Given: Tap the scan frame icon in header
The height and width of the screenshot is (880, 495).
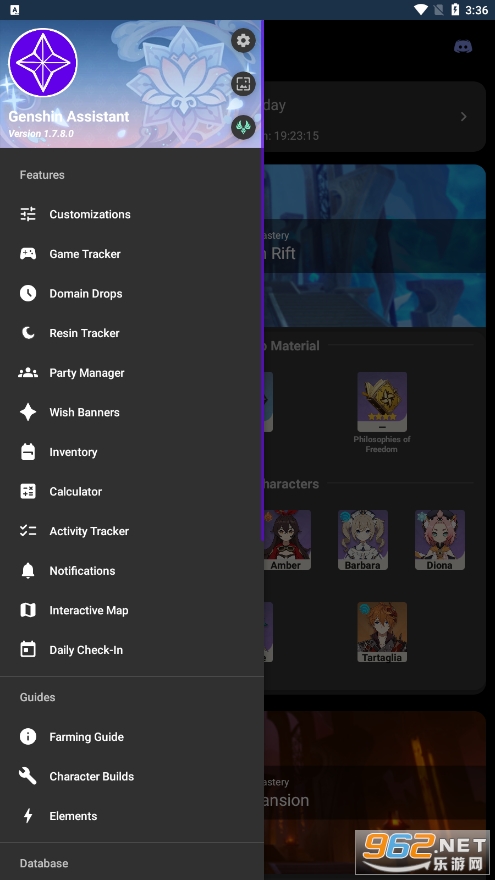Looking at the screenshot, I should [243, 84].
